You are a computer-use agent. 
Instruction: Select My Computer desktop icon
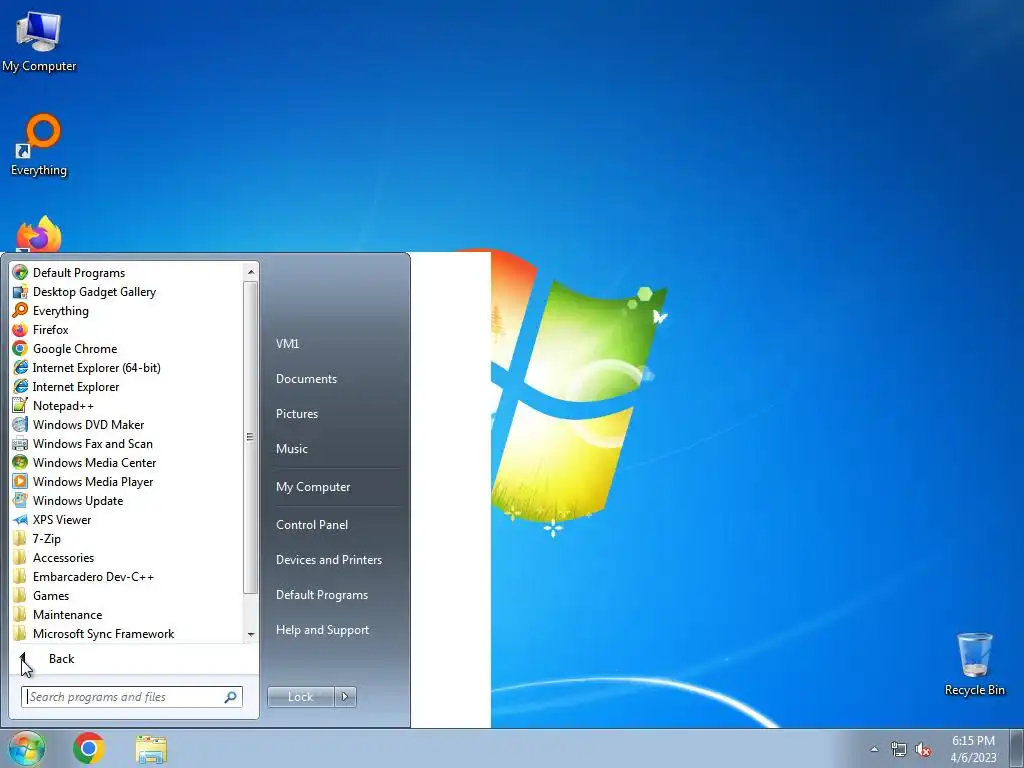[39, 40]
